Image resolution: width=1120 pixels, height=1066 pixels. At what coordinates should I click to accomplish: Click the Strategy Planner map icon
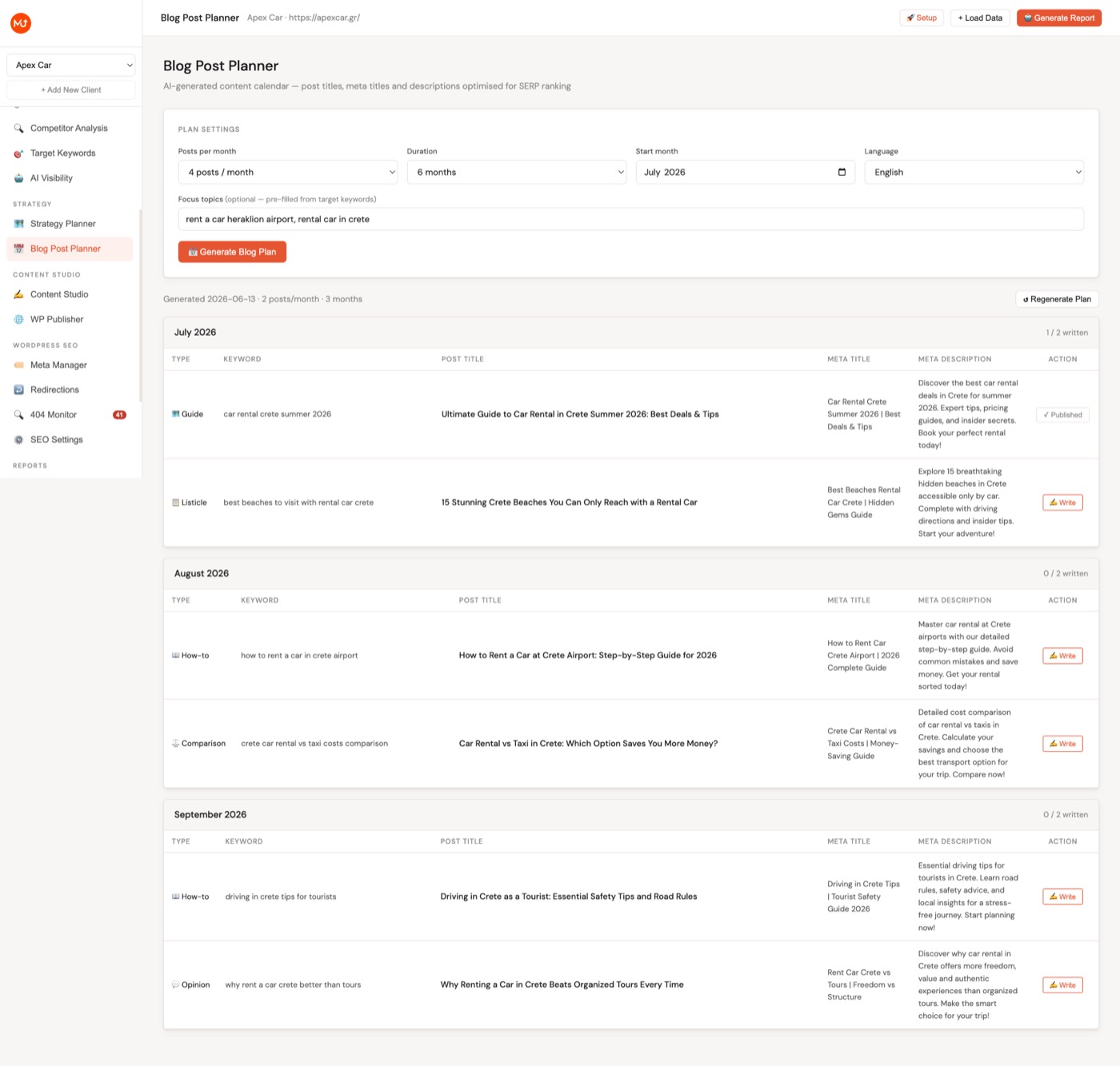(x=18, y=224)
